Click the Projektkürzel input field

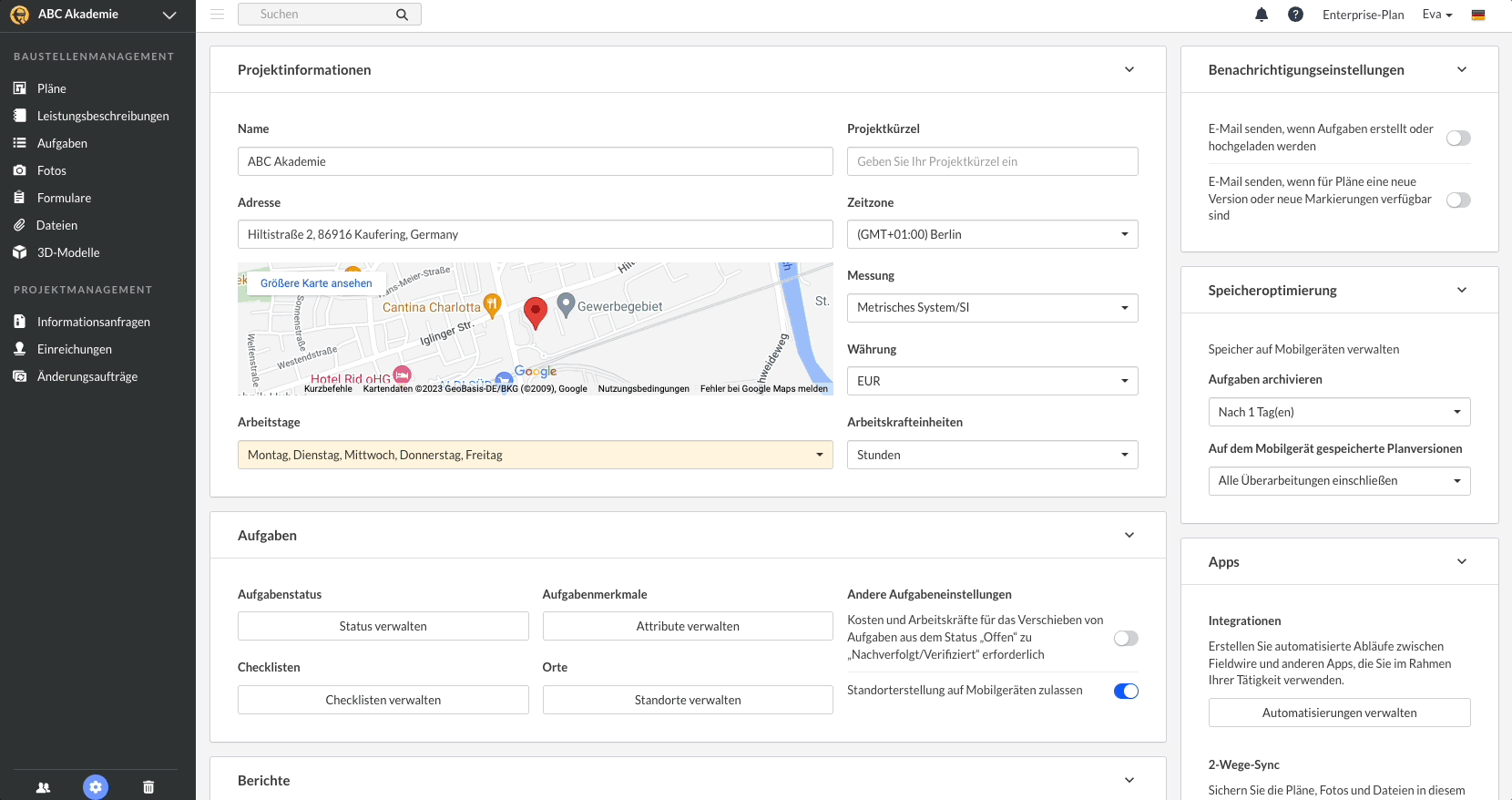[x=992, y=161]
